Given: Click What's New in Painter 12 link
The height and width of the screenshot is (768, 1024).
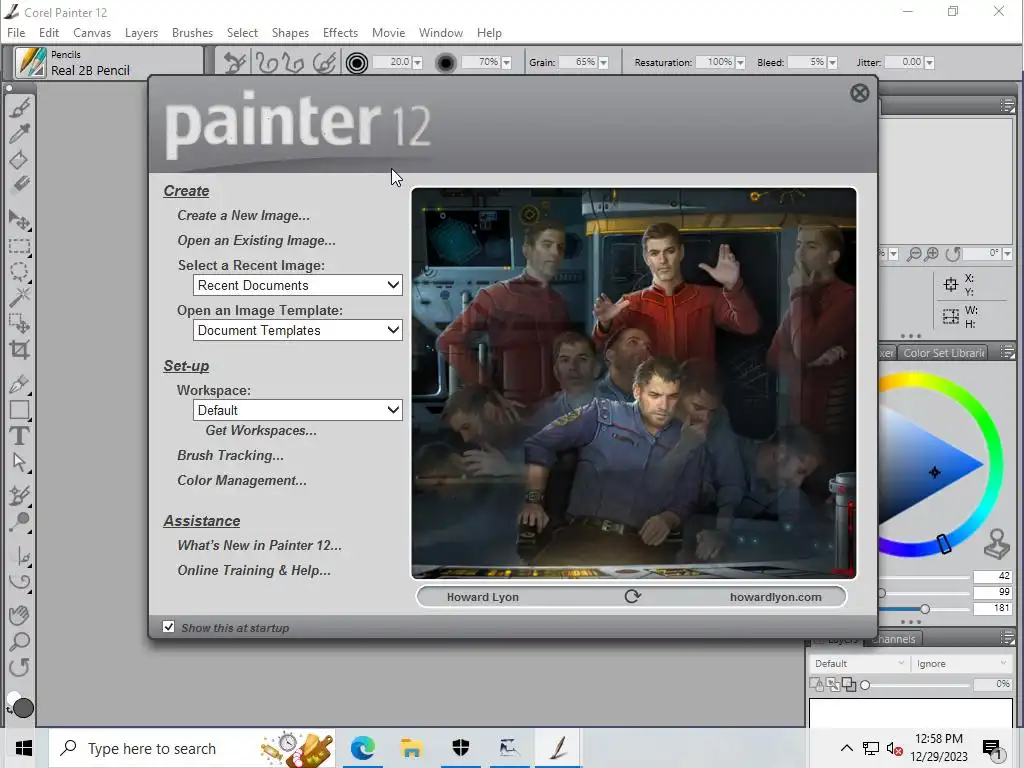Looking at the screenshot, I should (x=259, y=545).
